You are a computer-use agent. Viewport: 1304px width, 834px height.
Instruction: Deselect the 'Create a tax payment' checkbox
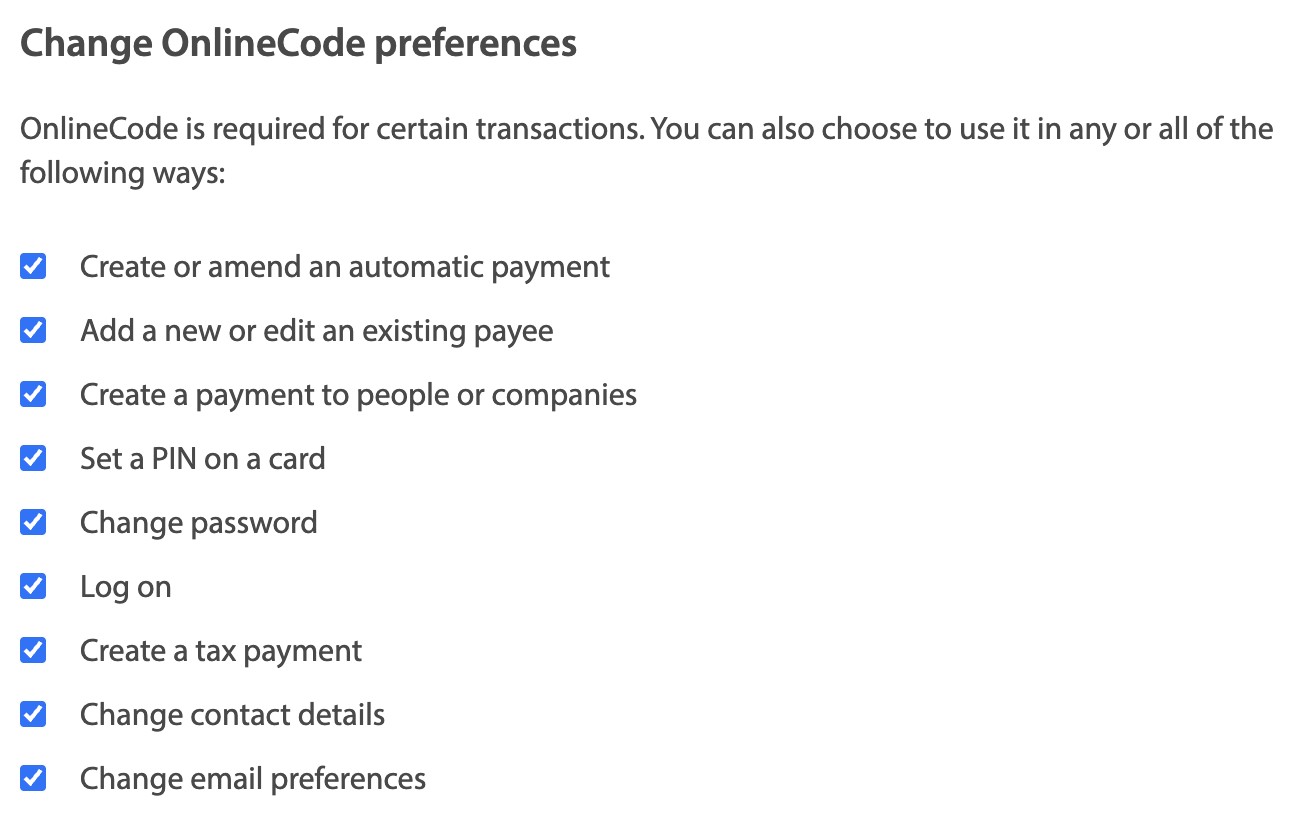click(x=33, y=651)
